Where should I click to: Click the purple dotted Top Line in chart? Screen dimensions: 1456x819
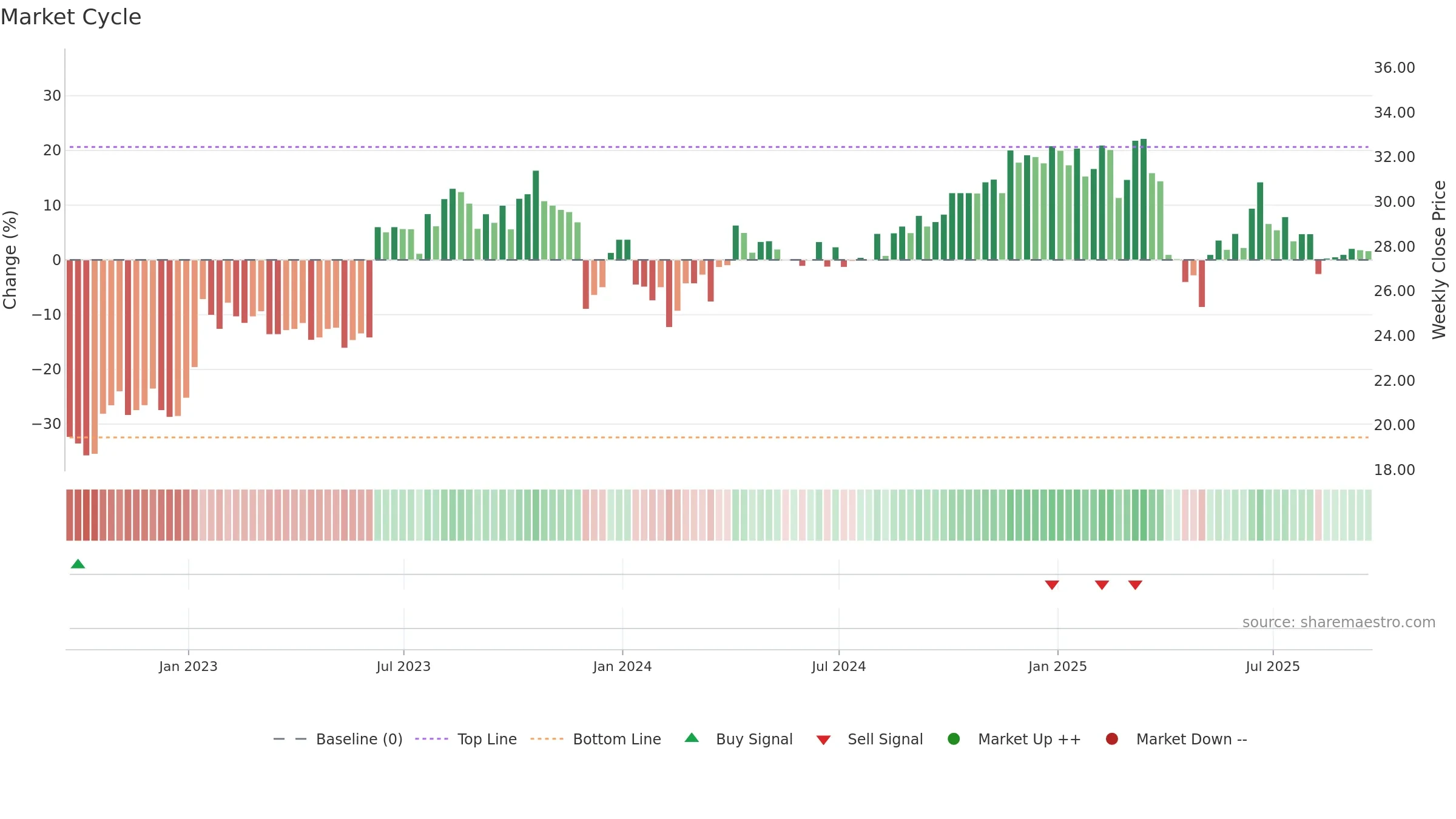click(719, 147)
